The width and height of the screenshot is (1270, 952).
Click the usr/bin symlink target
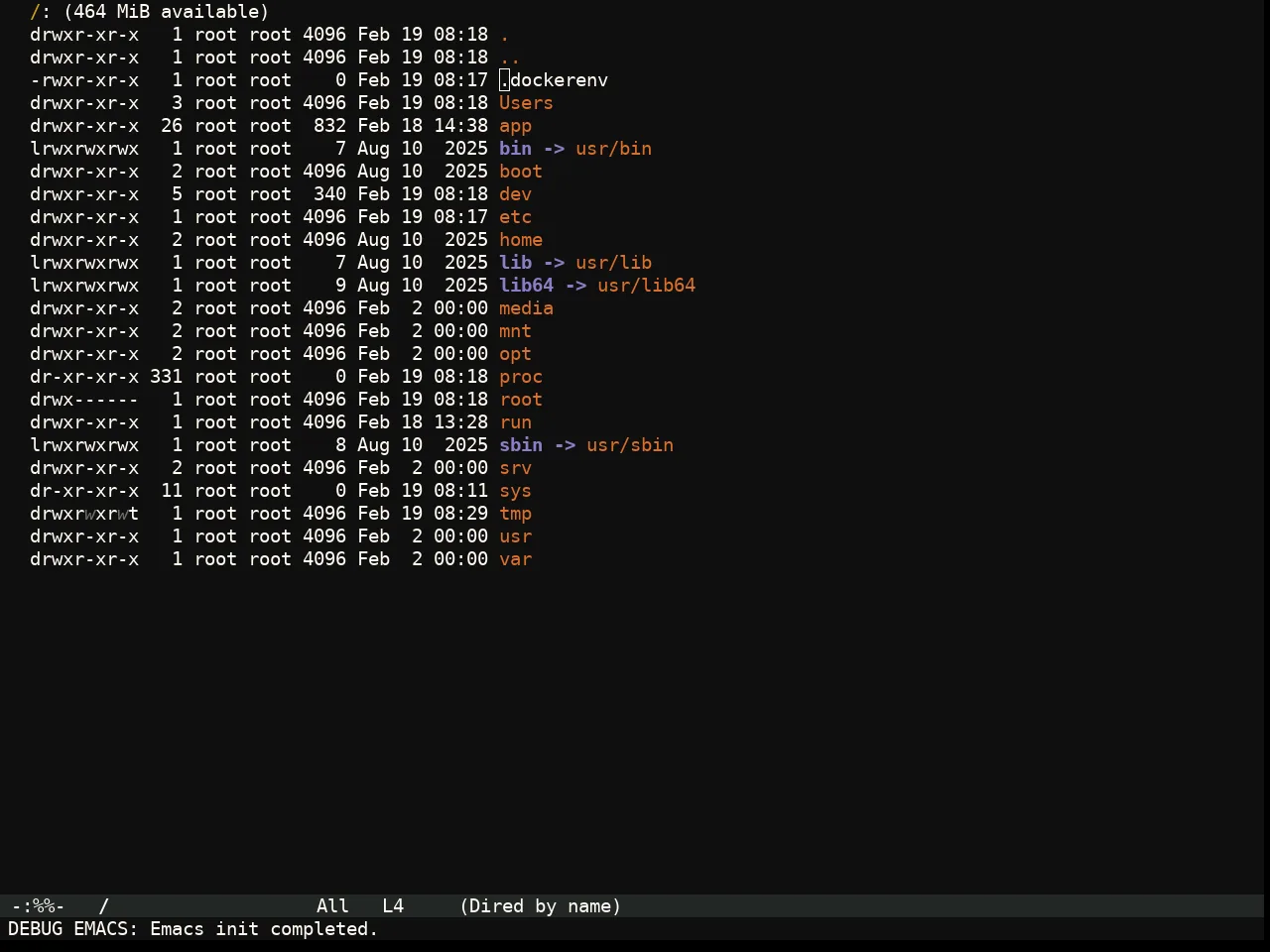tap(613, 149)
